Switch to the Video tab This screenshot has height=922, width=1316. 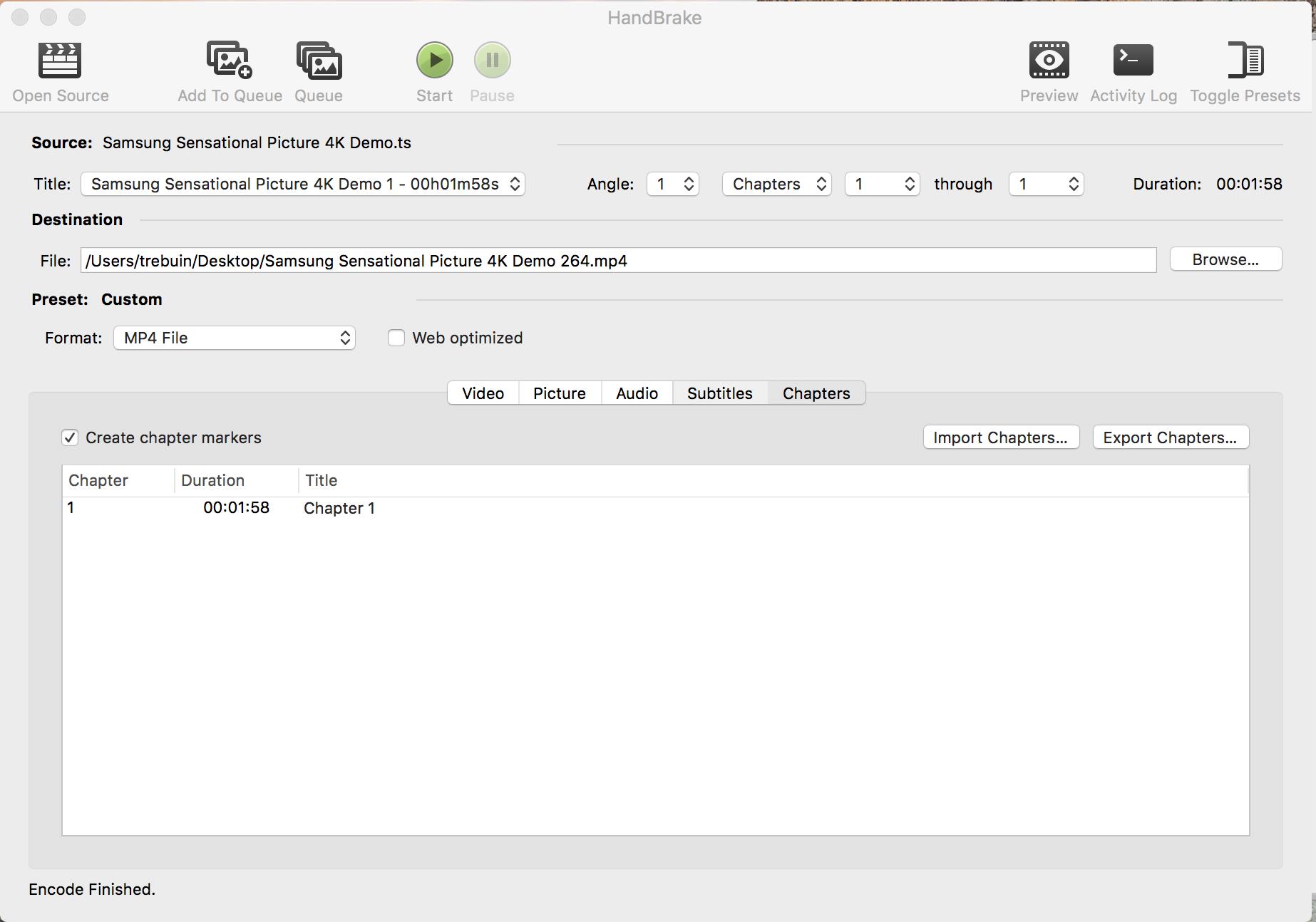483,393
